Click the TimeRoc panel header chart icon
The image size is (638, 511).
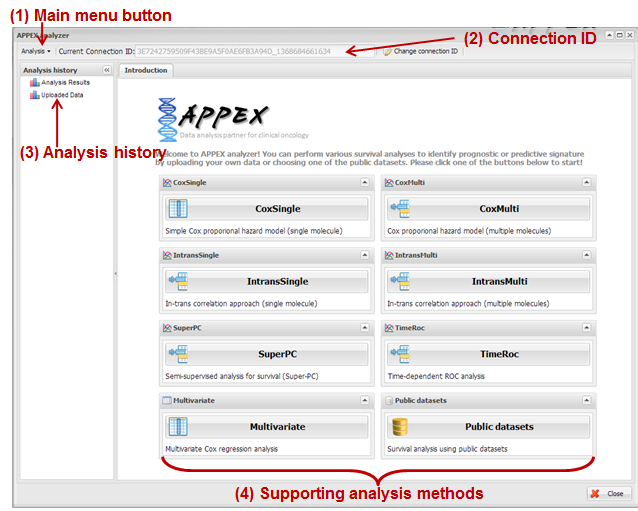pos(389,328)
